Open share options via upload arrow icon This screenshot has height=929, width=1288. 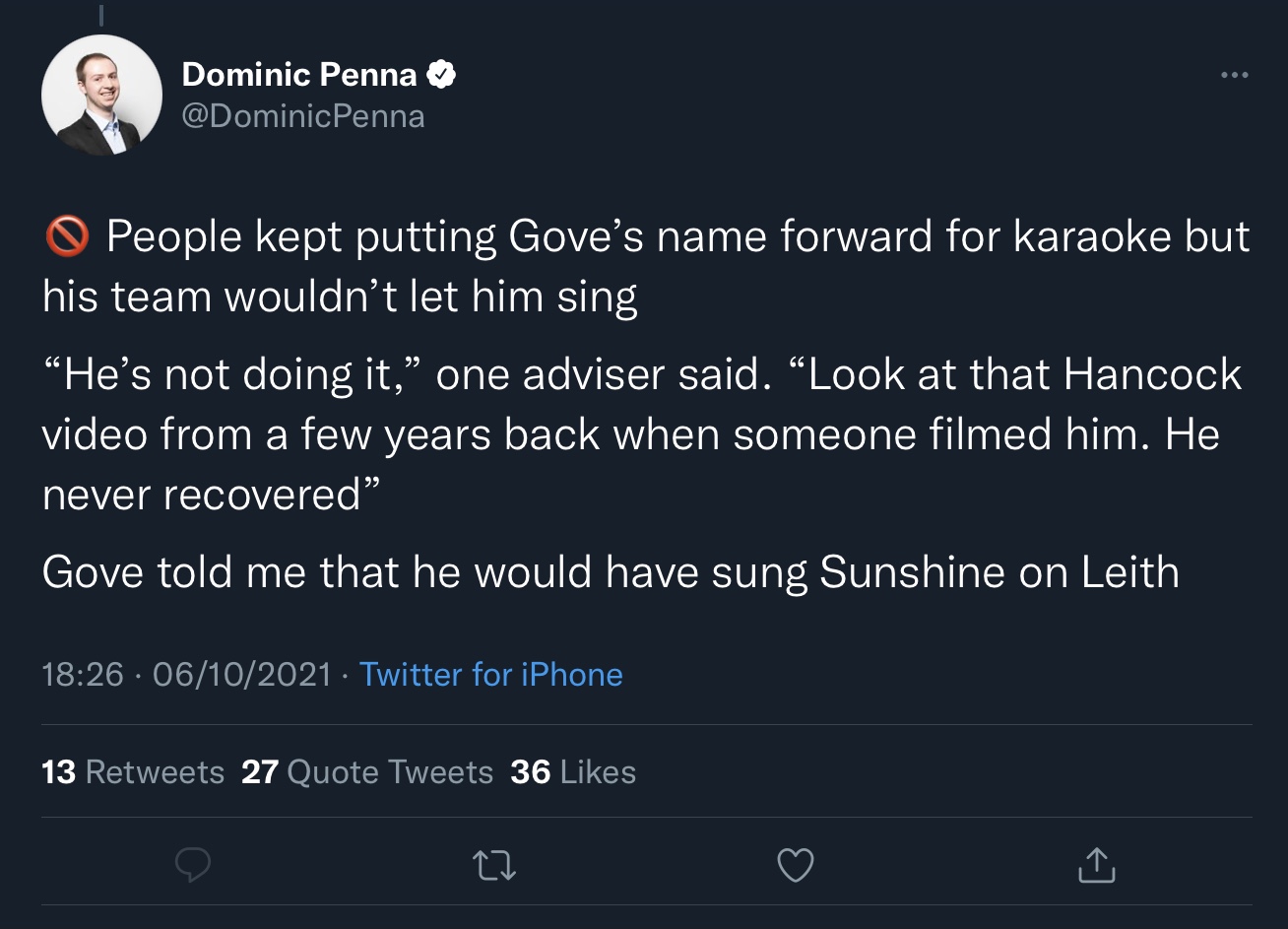[1096, 864]
